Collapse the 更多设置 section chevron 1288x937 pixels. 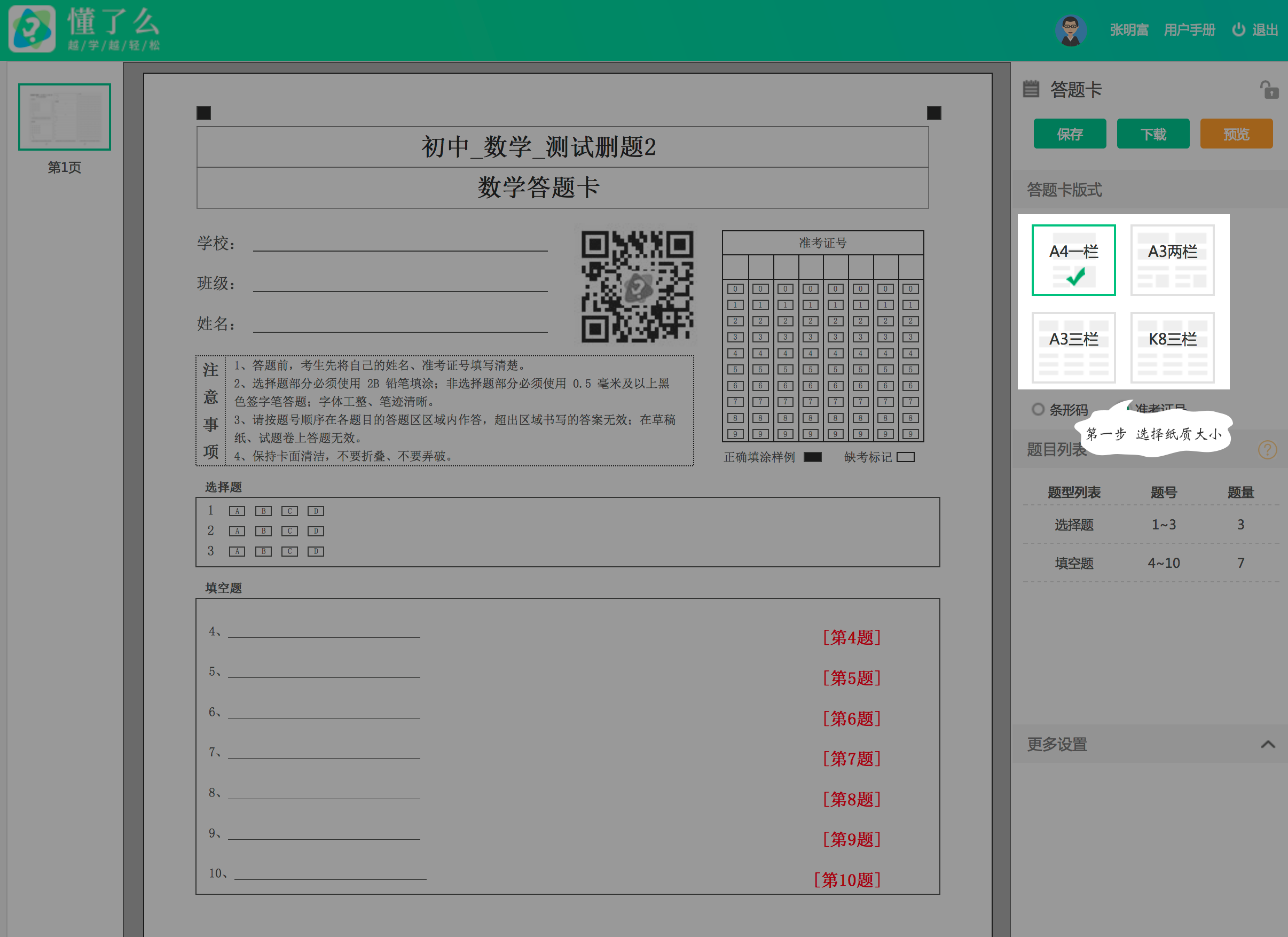pyautogui.click(x=1268, y=744)
